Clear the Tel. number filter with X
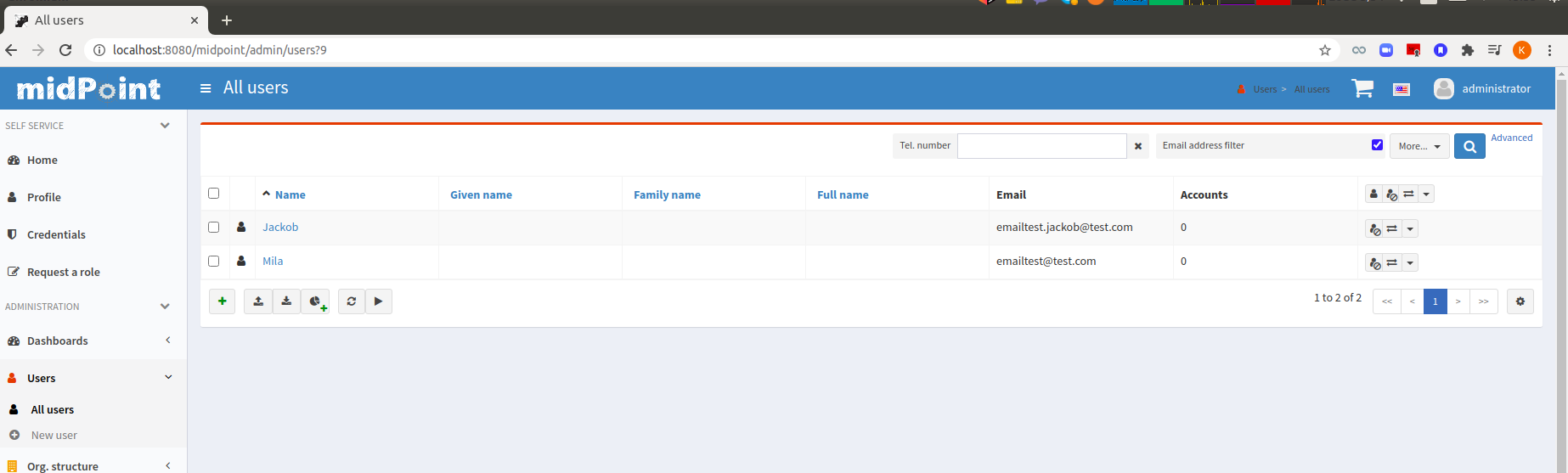This screenshot has height=473, width=1568. [x=1138, y=147]
